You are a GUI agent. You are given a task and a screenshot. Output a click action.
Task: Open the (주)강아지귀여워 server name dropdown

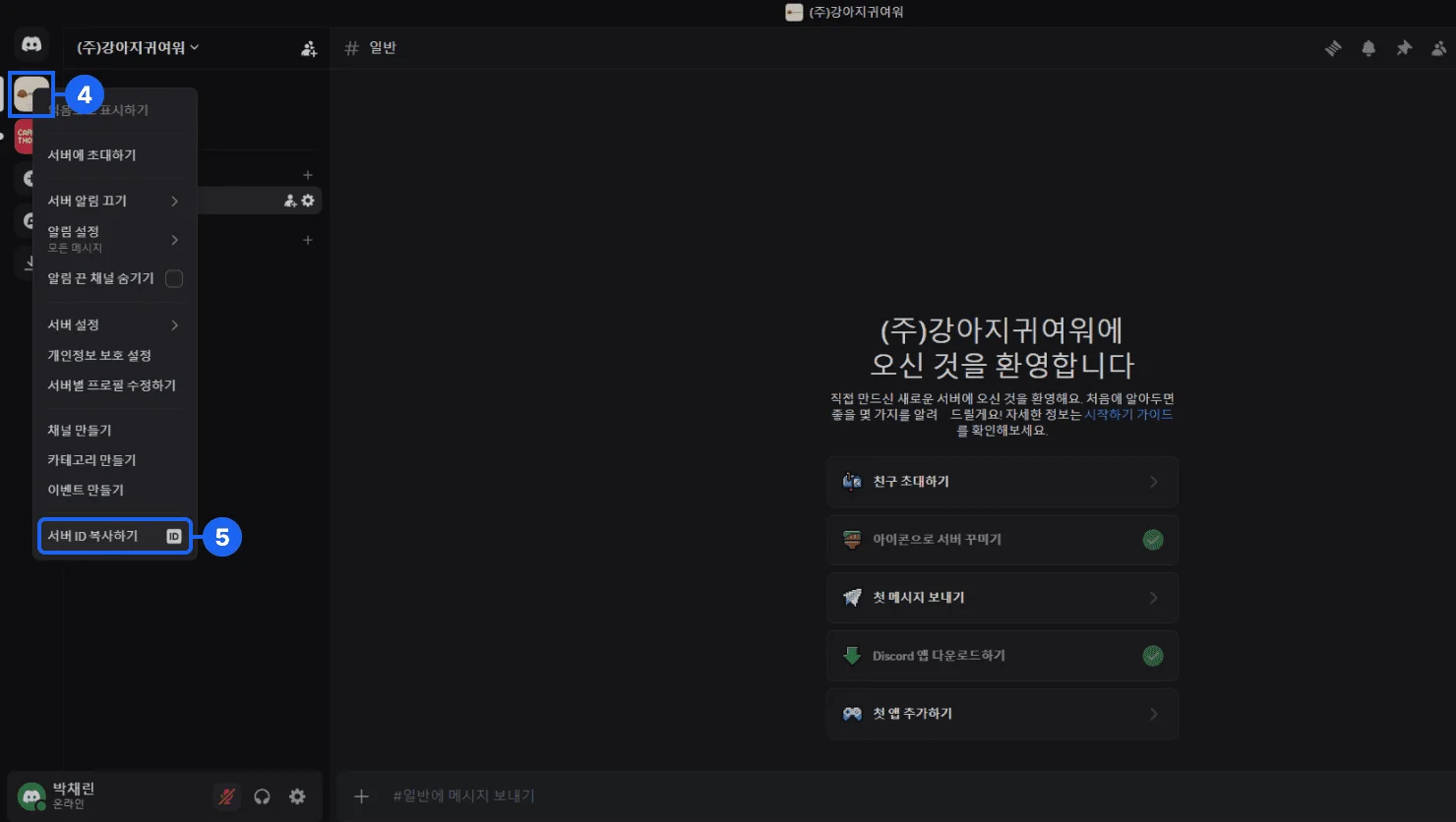138,48
